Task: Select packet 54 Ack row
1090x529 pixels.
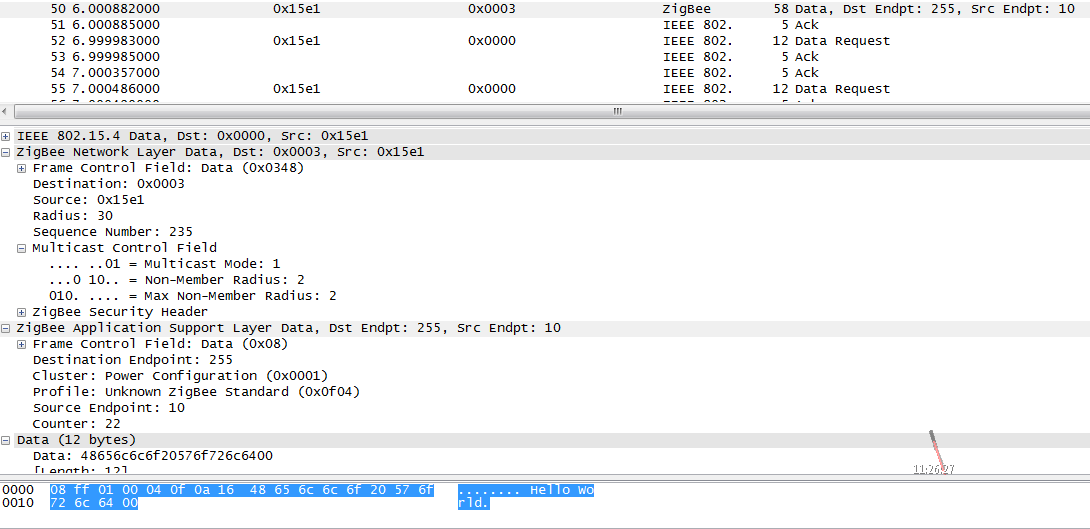Action: 545,73
